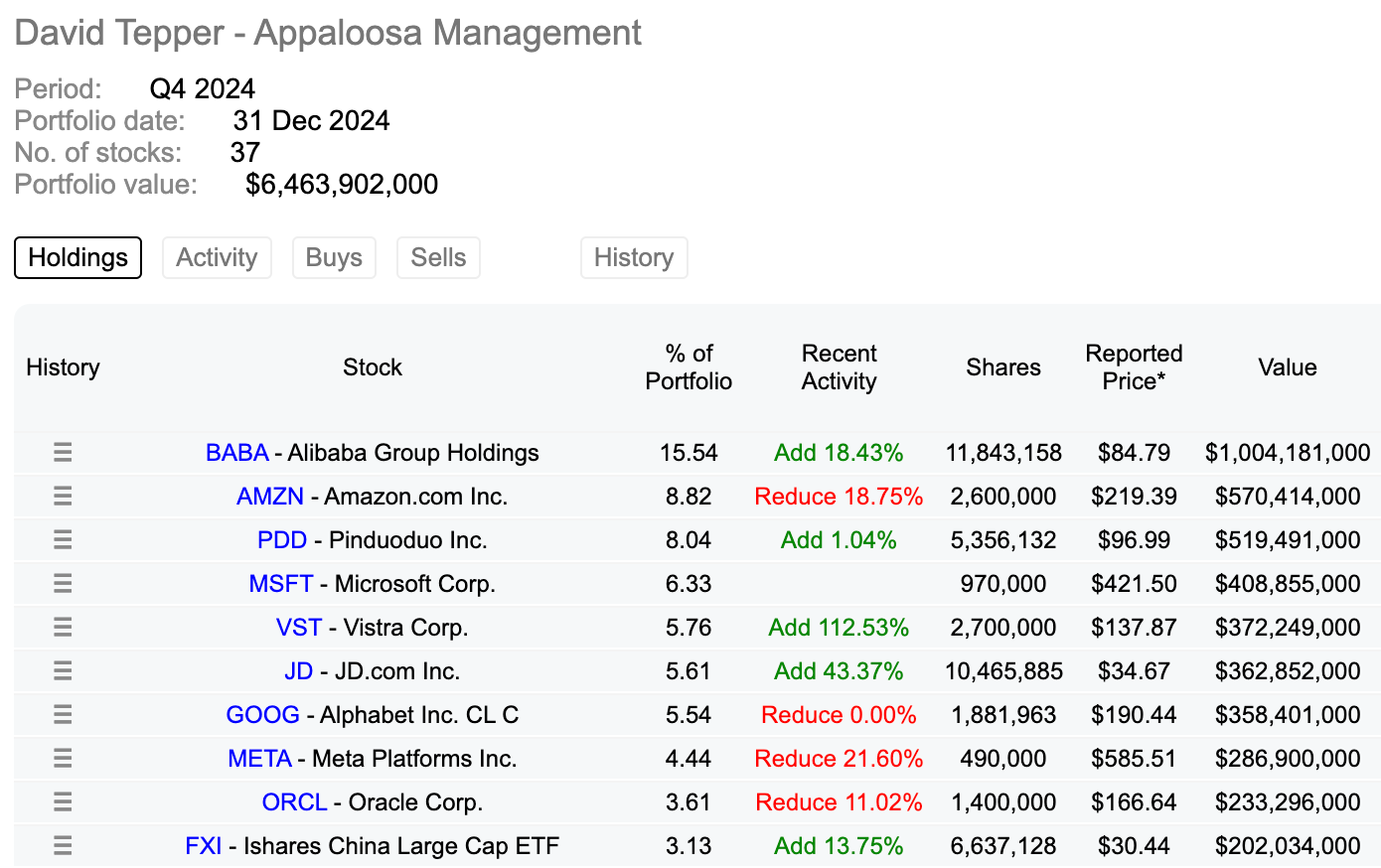Switch to the Activity tab
This screenshot has height=868, width=1381.
[x=217, y=257]
